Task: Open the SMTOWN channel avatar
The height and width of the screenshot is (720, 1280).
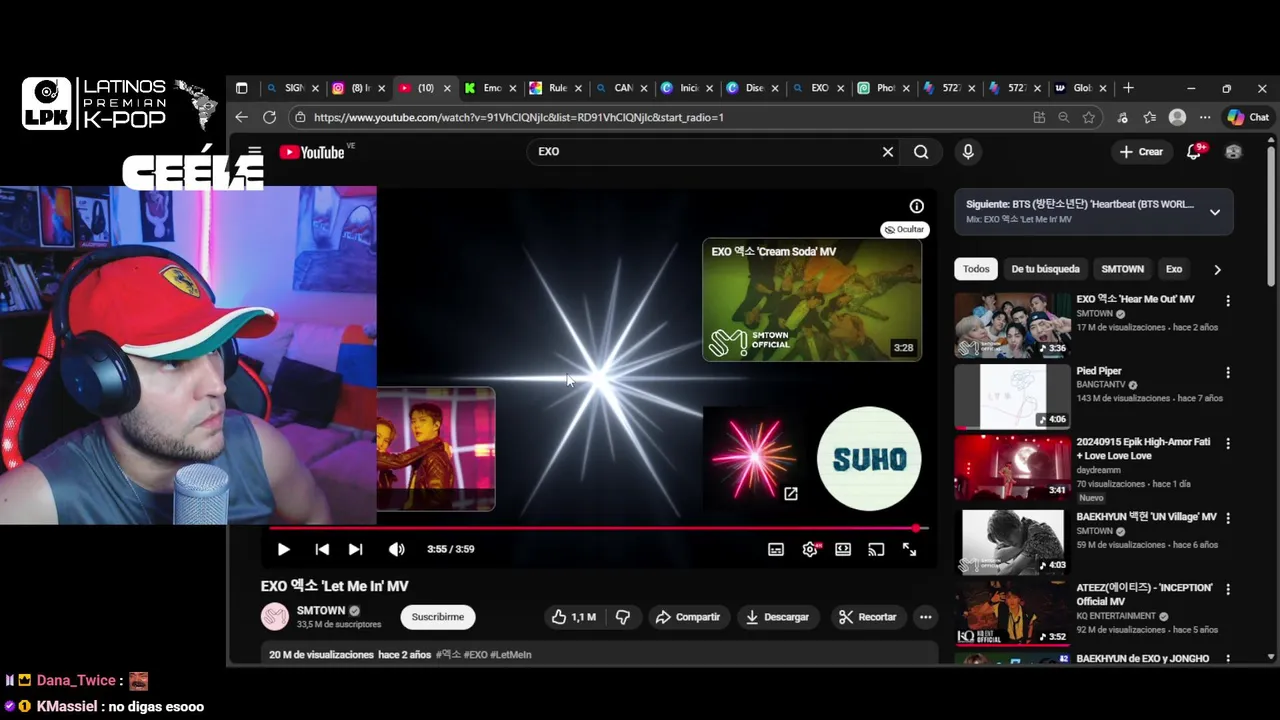Action: 275,617
